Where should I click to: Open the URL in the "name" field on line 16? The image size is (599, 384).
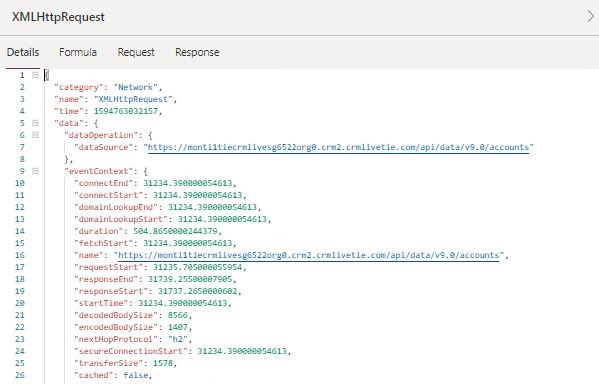click(x=309, y=255)
